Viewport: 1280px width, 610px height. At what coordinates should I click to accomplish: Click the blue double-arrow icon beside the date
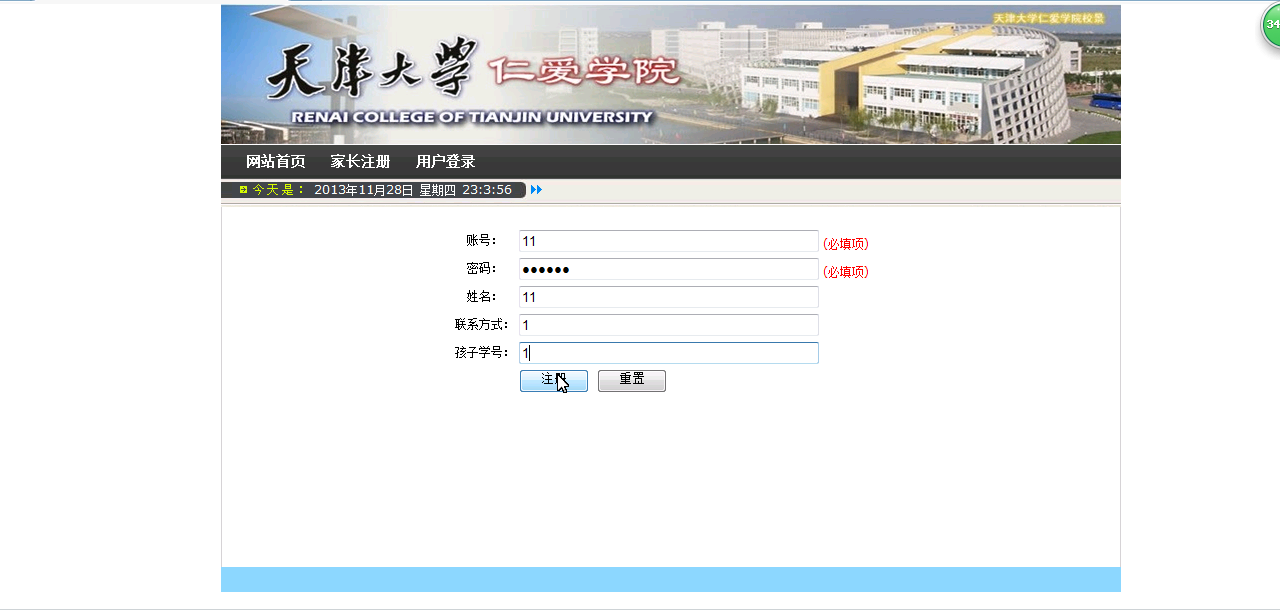[536, 190]
